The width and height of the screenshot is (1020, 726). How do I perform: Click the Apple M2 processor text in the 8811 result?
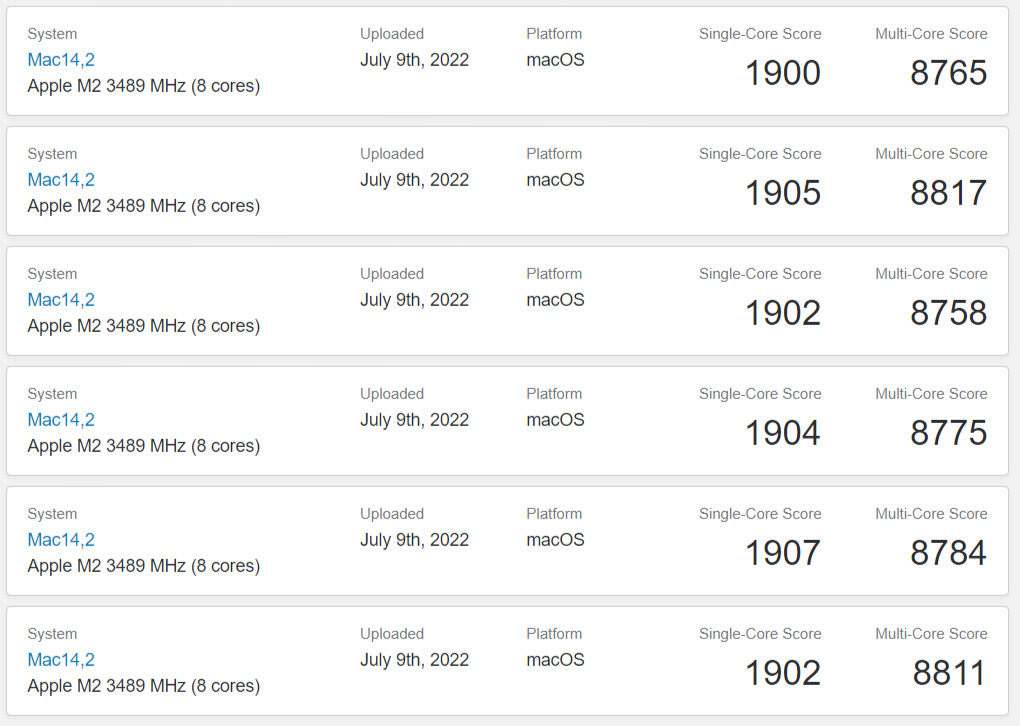[143, 686]
